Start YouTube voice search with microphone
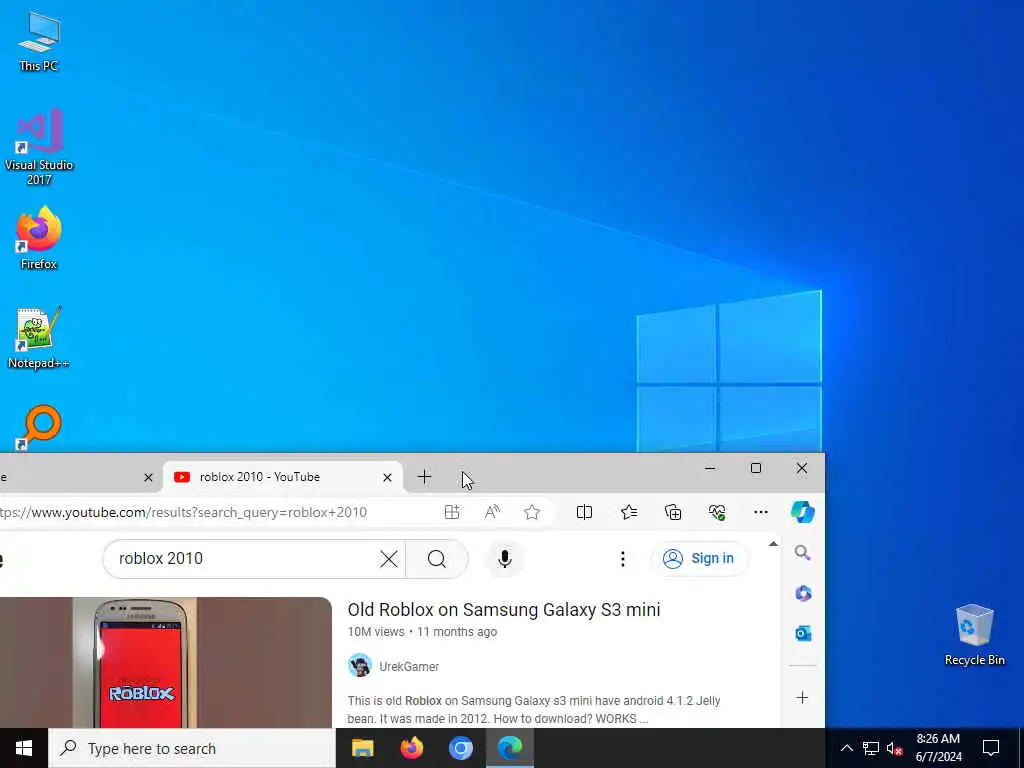1024x768 pixels. (x=504, y=559)
